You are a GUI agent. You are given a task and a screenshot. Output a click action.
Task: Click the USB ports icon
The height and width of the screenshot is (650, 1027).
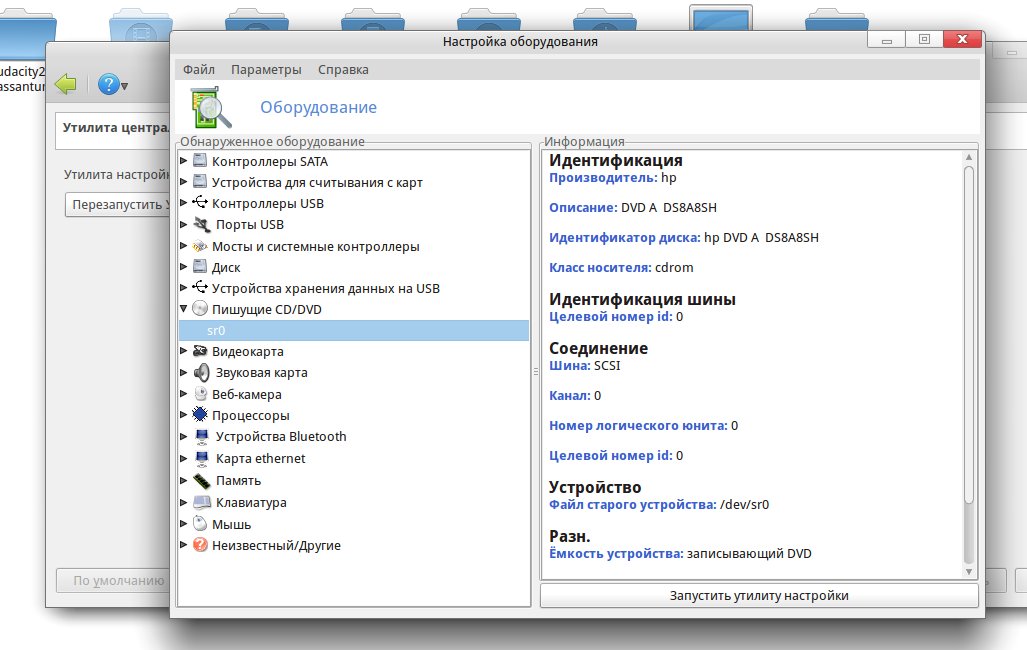coord(202,224)
